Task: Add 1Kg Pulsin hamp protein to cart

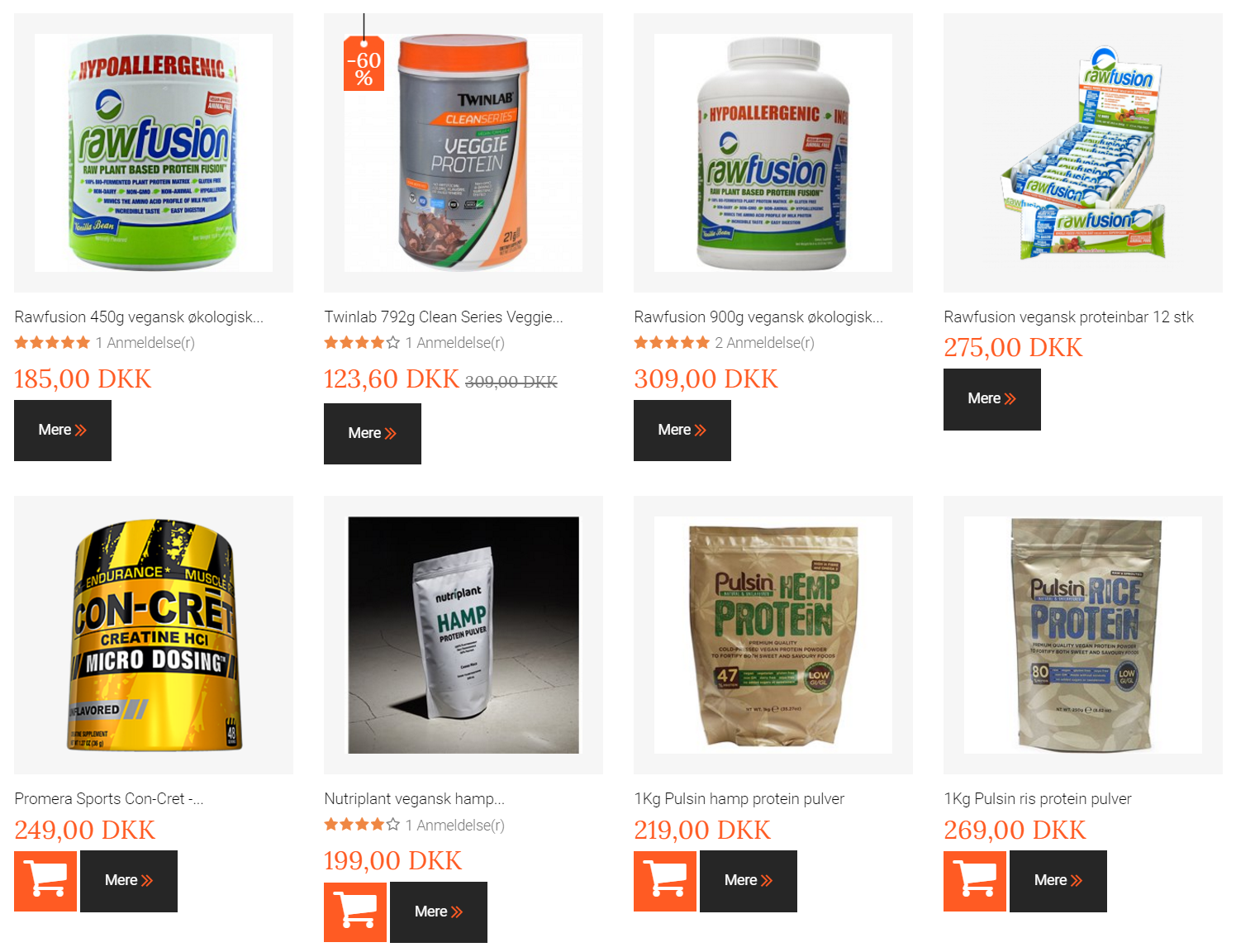Action: coord(665,881)
